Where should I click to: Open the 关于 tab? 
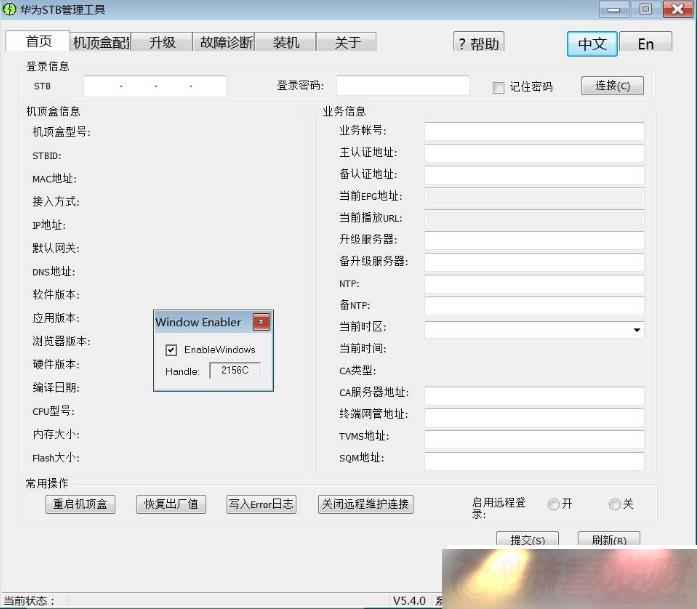[347, 42]
